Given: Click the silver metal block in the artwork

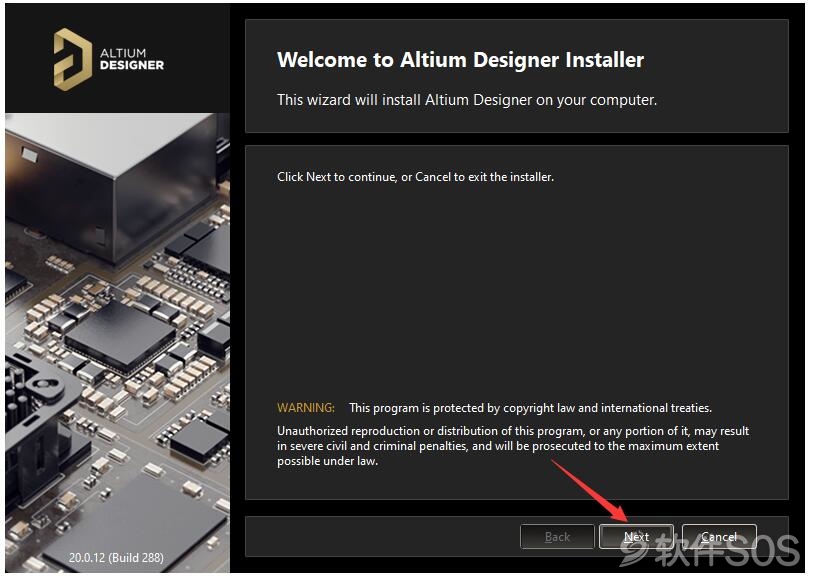Looking at the screenshot, I should [x=112, y=185].
